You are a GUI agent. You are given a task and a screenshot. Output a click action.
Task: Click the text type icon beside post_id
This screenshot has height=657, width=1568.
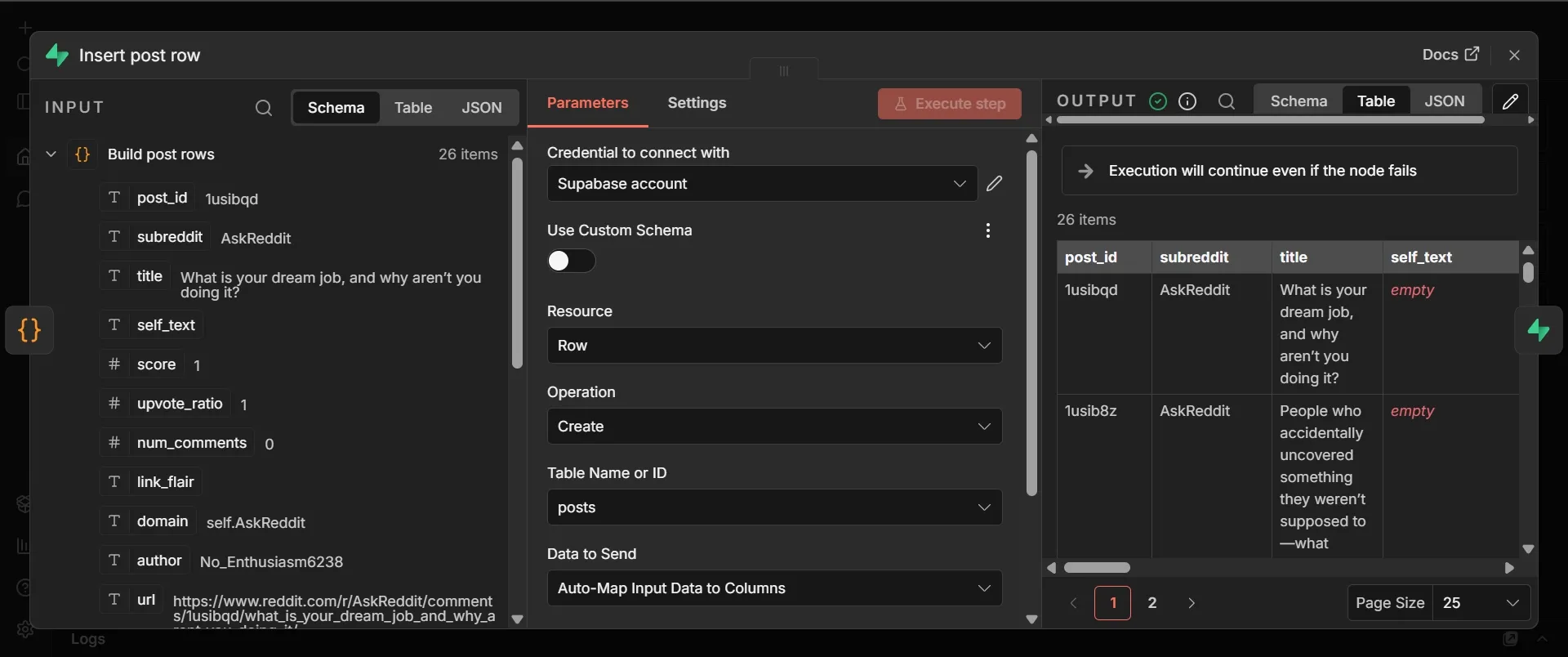pos(114,198)
